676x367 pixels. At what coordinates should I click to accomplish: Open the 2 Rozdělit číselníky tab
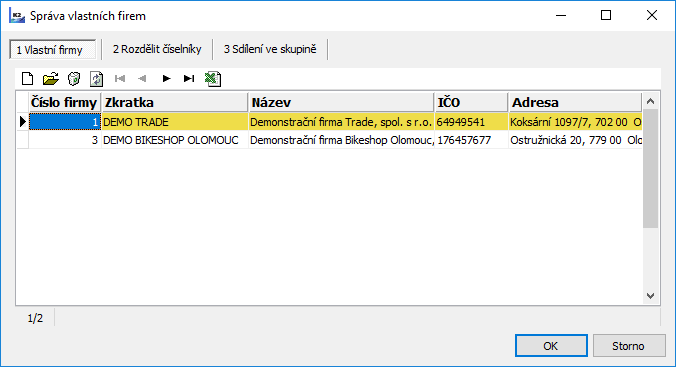point(157,49)
